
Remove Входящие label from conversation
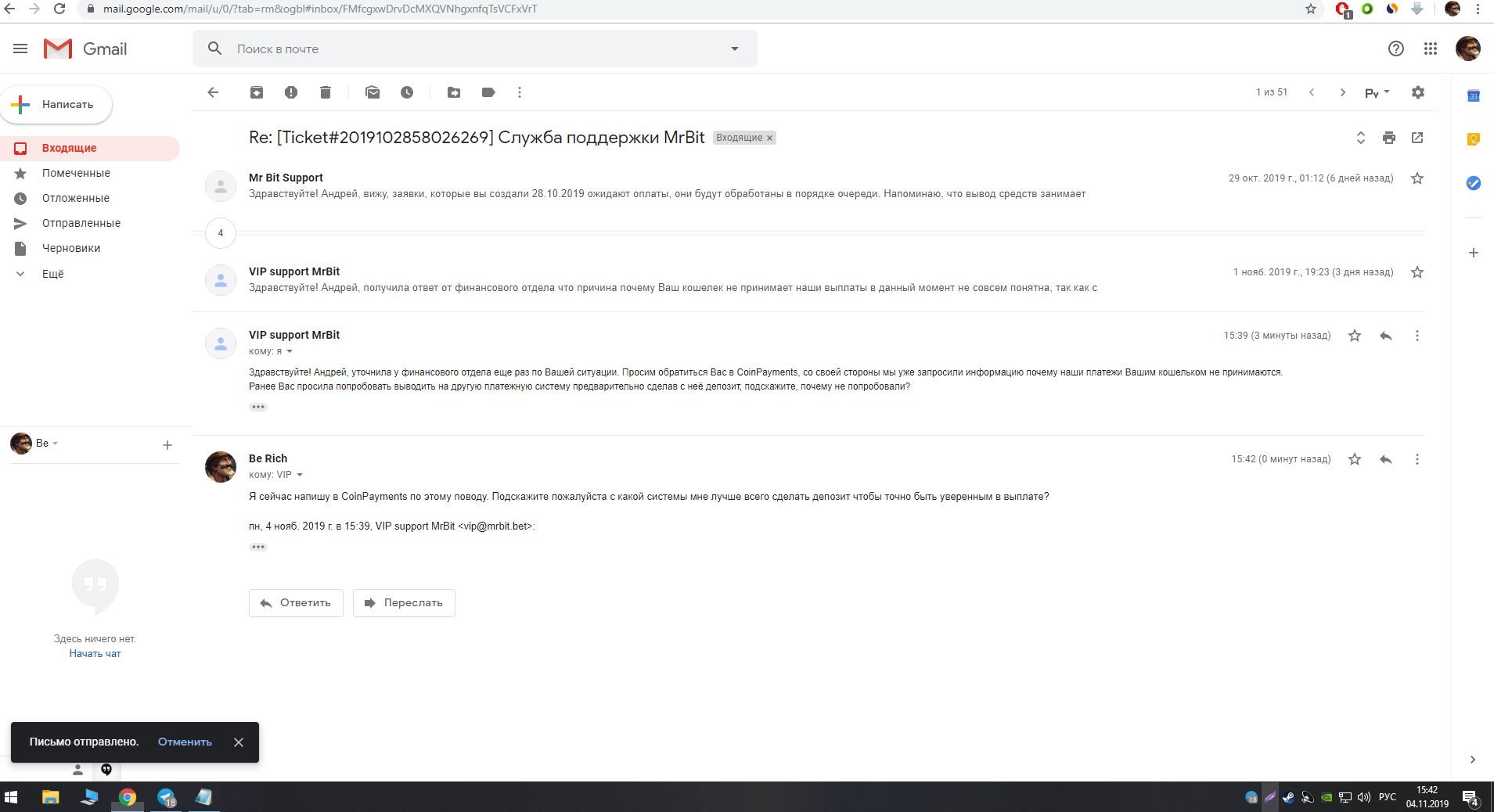(x=769, y=138)
